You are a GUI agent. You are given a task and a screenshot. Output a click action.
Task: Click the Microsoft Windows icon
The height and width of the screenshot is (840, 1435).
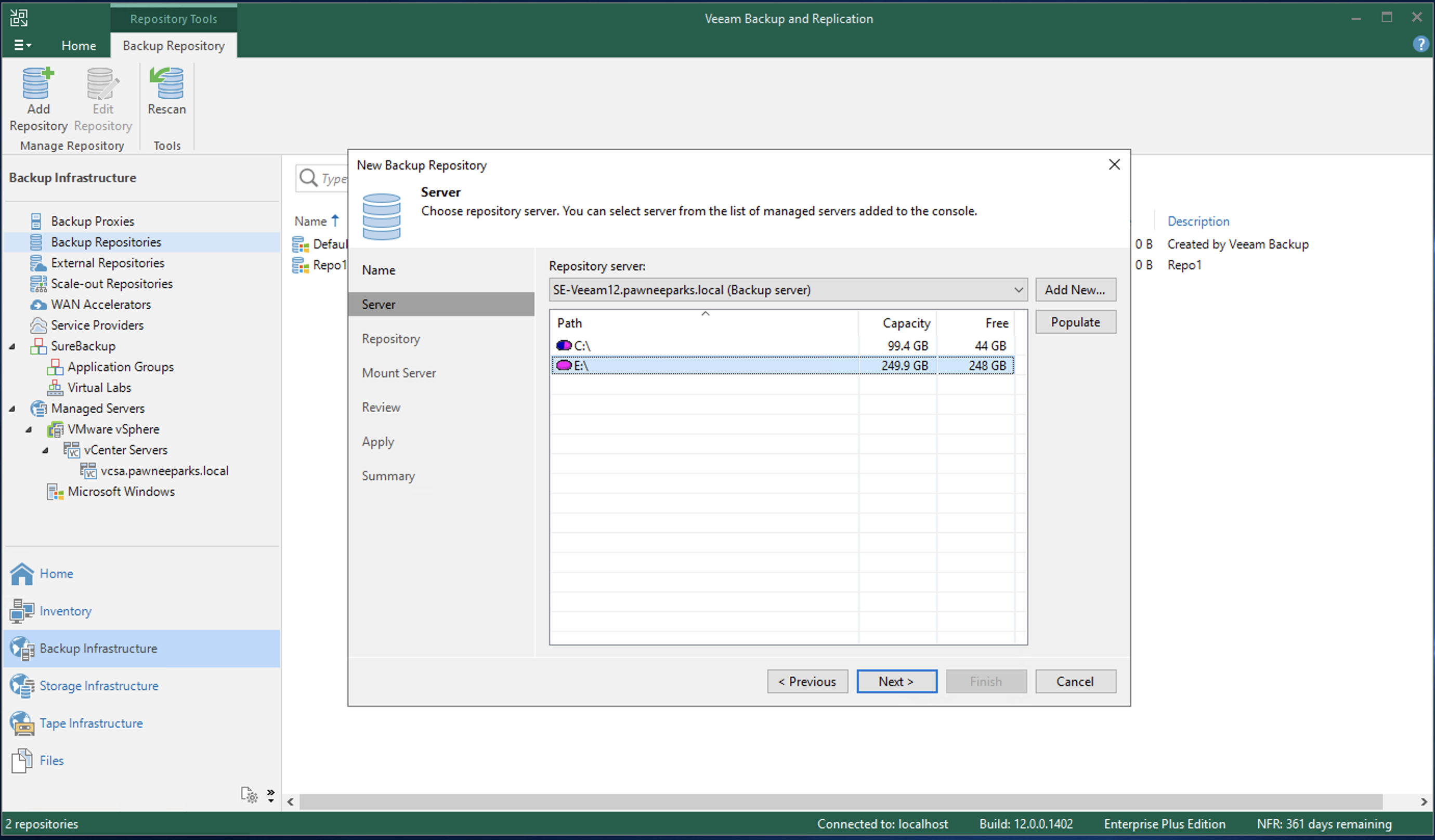55,491
